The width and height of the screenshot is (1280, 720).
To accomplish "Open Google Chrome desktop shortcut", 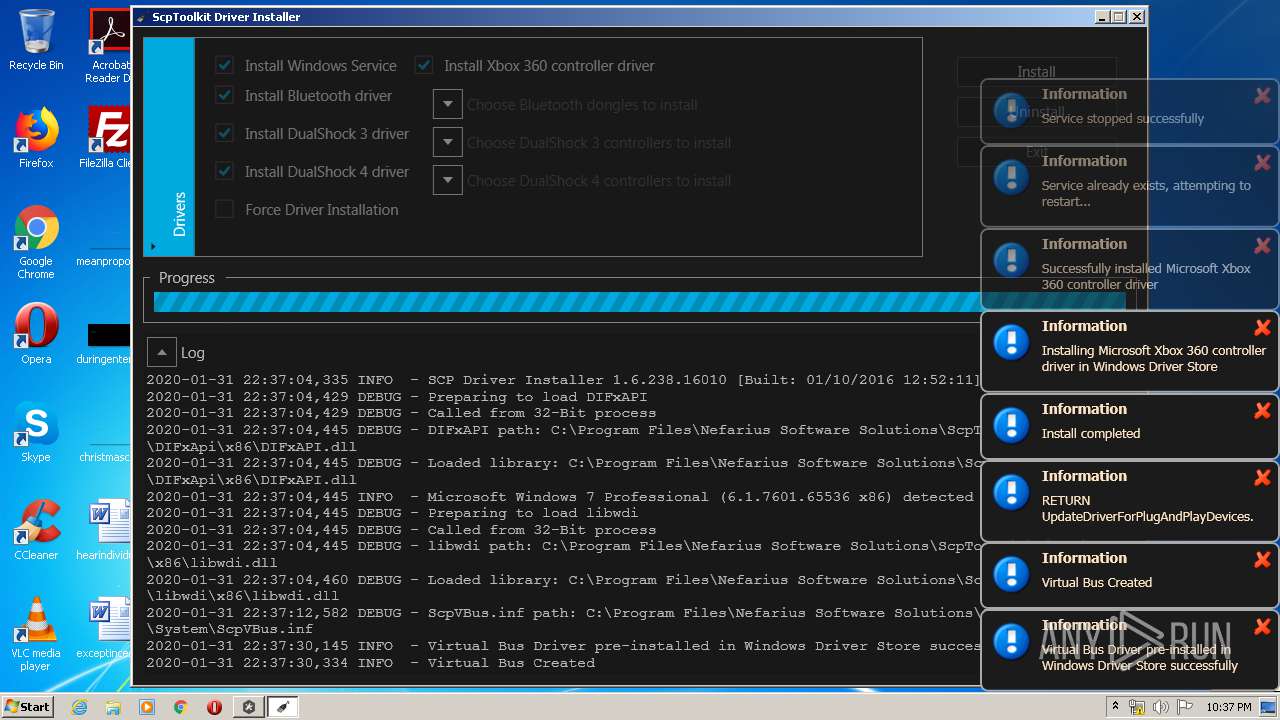I will (36, 243).
